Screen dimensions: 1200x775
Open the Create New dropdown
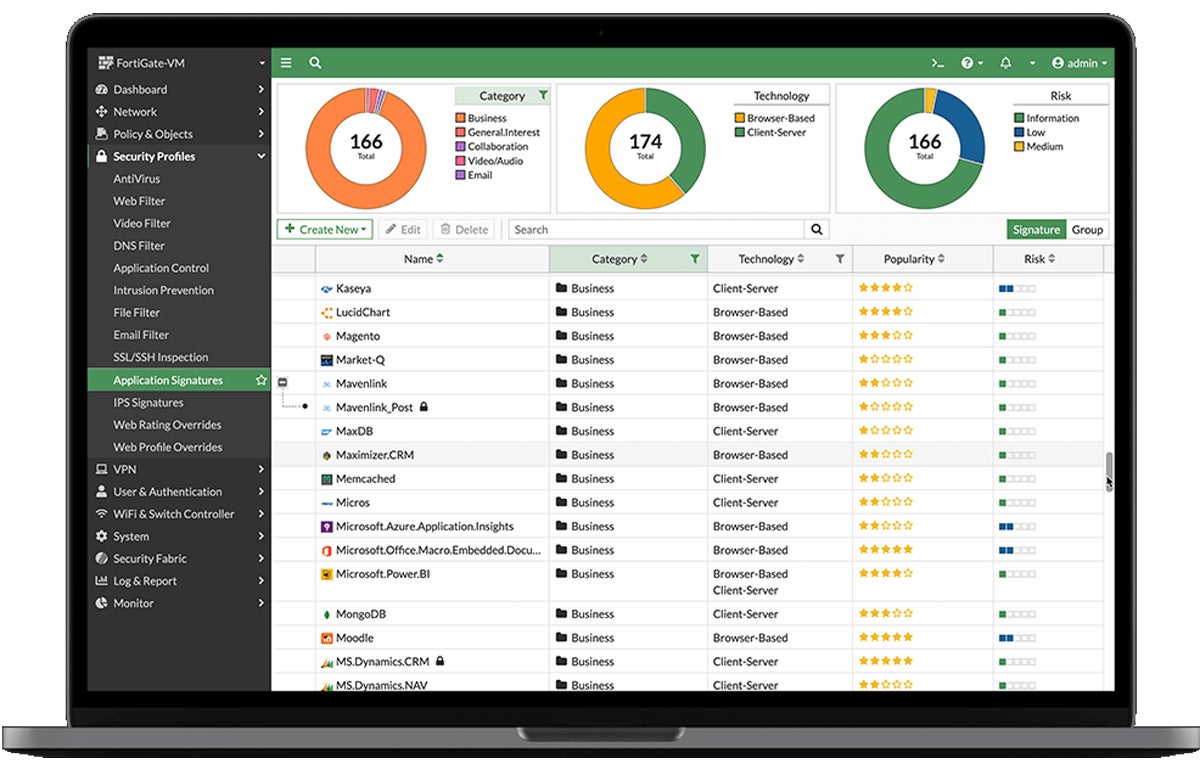coord(324,229)
